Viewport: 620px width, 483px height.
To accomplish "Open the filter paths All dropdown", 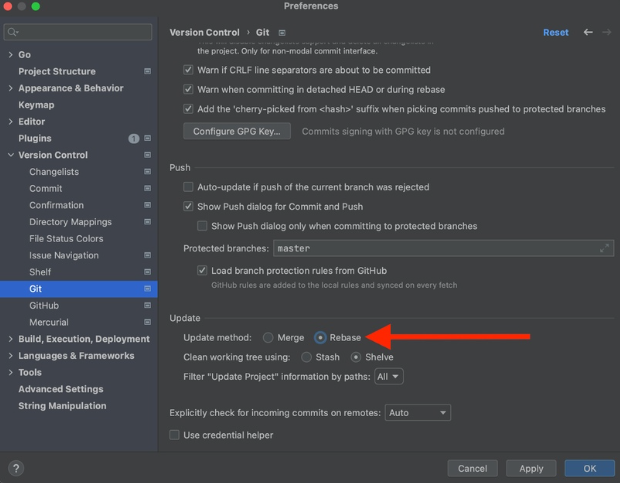I will (388, 377).
